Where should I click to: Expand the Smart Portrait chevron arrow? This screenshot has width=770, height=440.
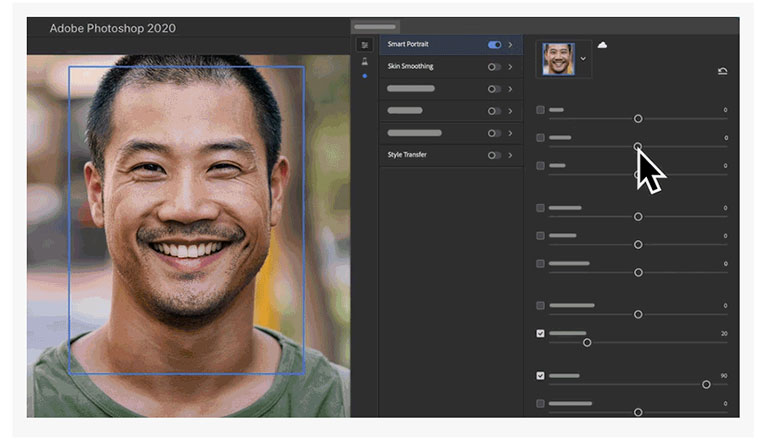click(510, 45)
